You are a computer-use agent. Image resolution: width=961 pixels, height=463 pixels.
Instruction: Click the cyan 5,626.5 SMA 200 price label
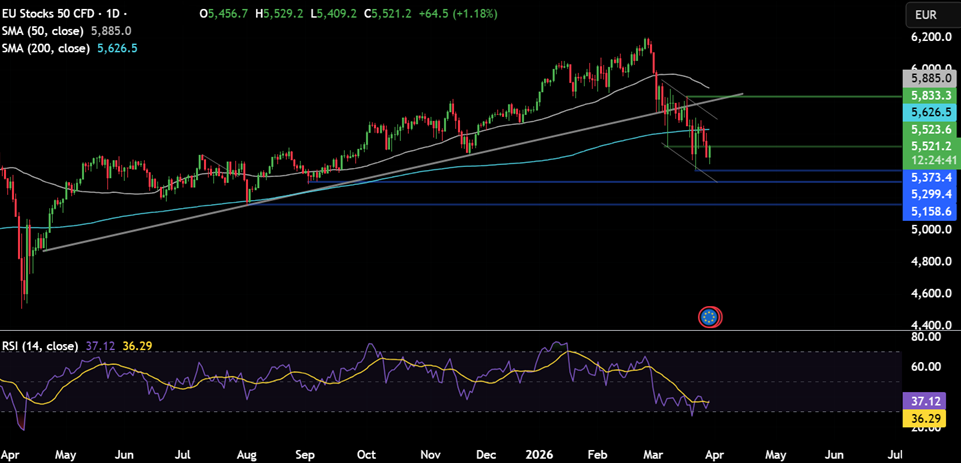pyautogui.click(x=929, y=113)
